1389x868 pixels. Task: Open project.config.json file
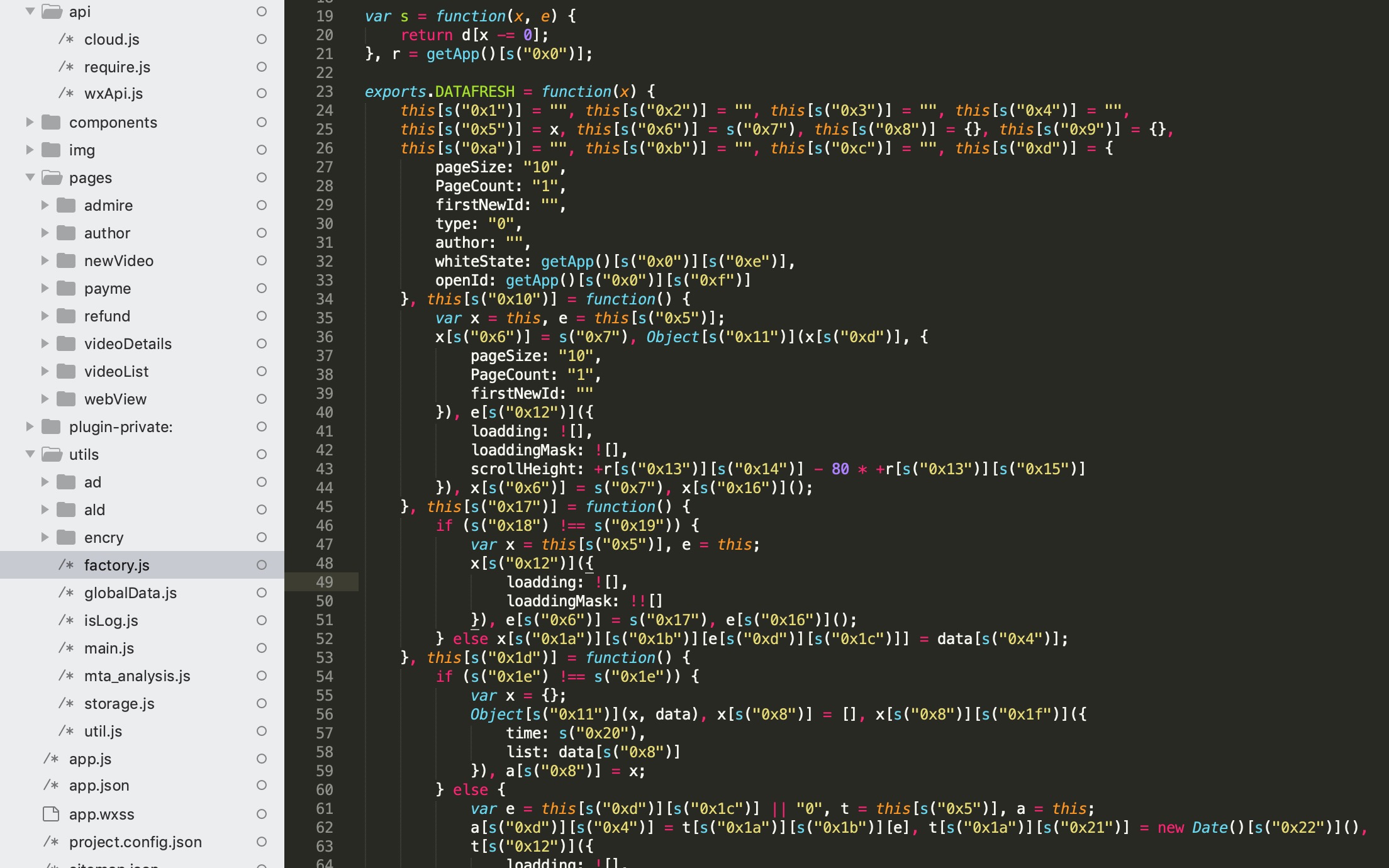click(135, 842)
